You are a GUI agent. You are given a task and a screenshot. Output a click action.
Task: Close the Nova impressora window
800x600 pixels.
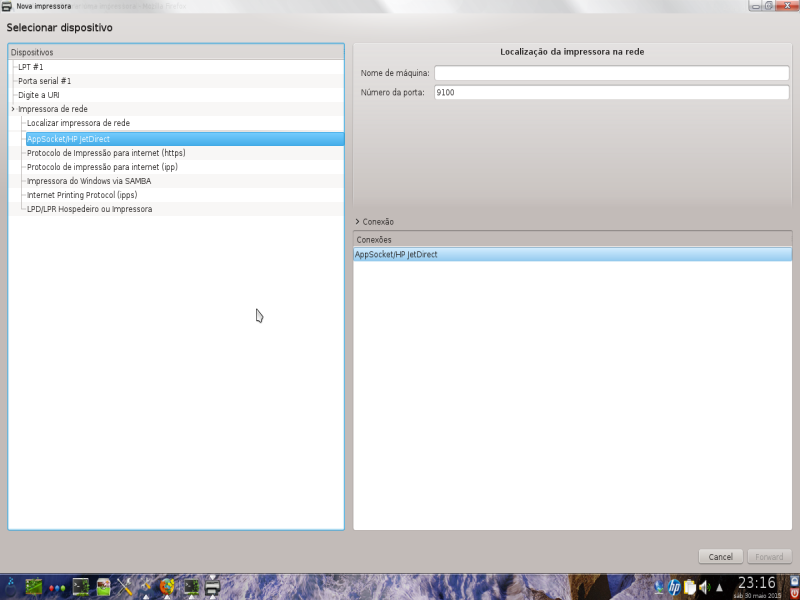(x=787, y=5)
